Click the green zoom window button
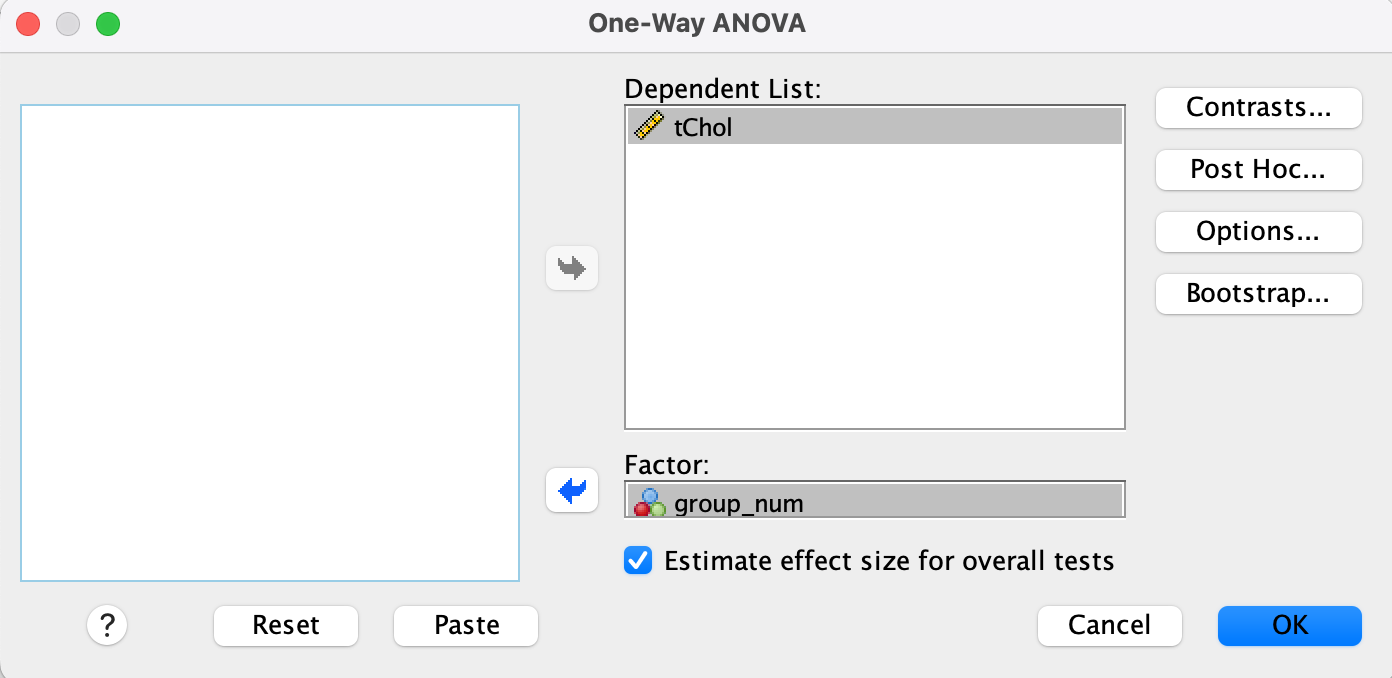The width and height of the screenshot is (1392, 678). (108, 24)
